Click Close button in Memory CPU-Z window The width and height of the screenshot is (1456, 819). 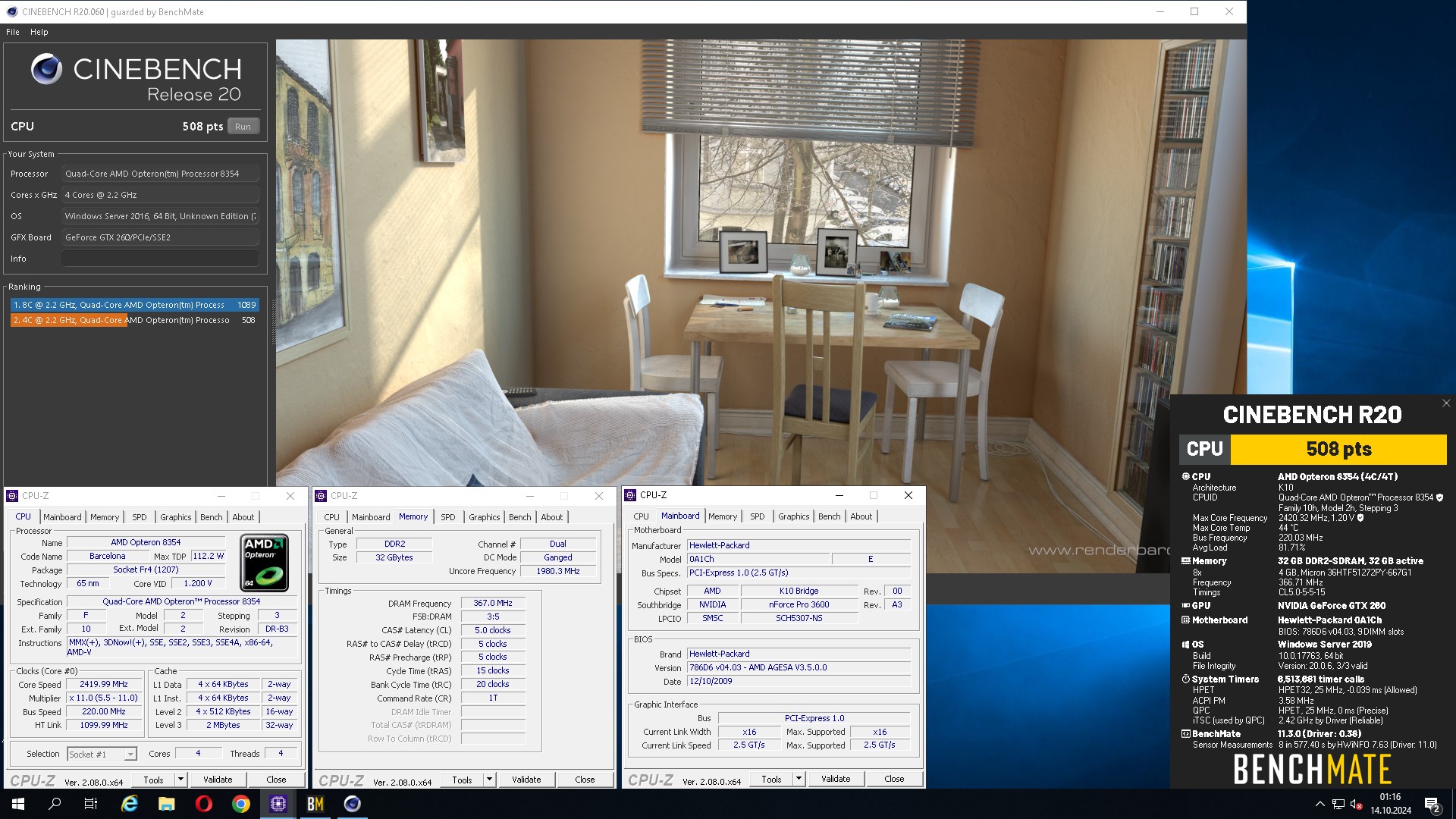point(585,780)
